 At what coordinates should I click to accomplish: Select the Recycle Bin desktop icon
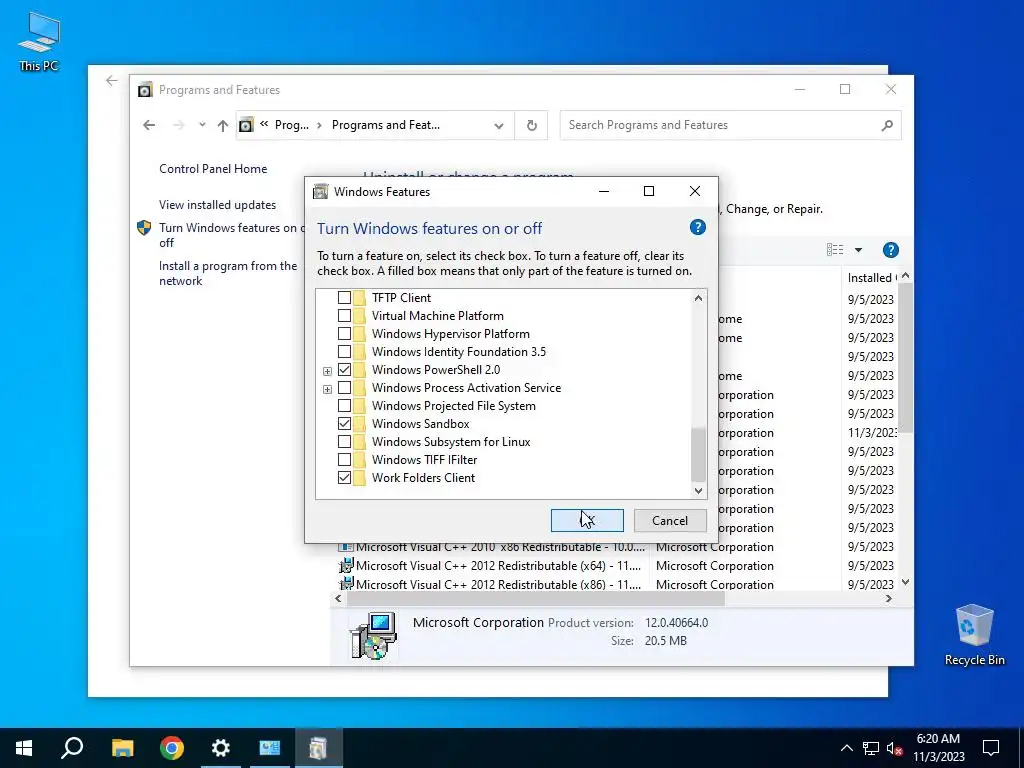click(974, 635)
